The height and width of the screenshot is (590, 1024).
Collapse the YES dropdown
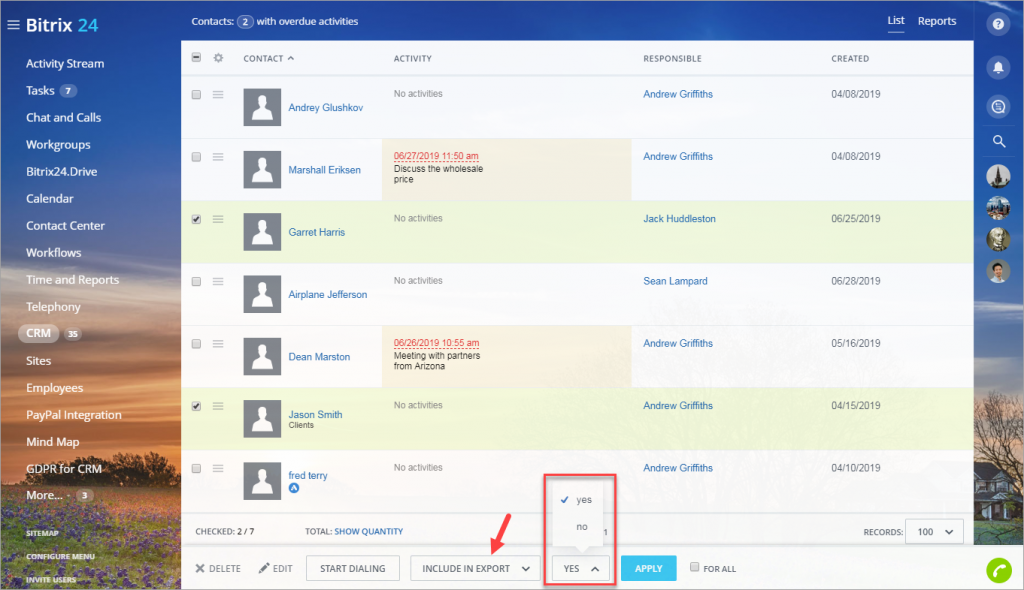(x=581, y=568)
